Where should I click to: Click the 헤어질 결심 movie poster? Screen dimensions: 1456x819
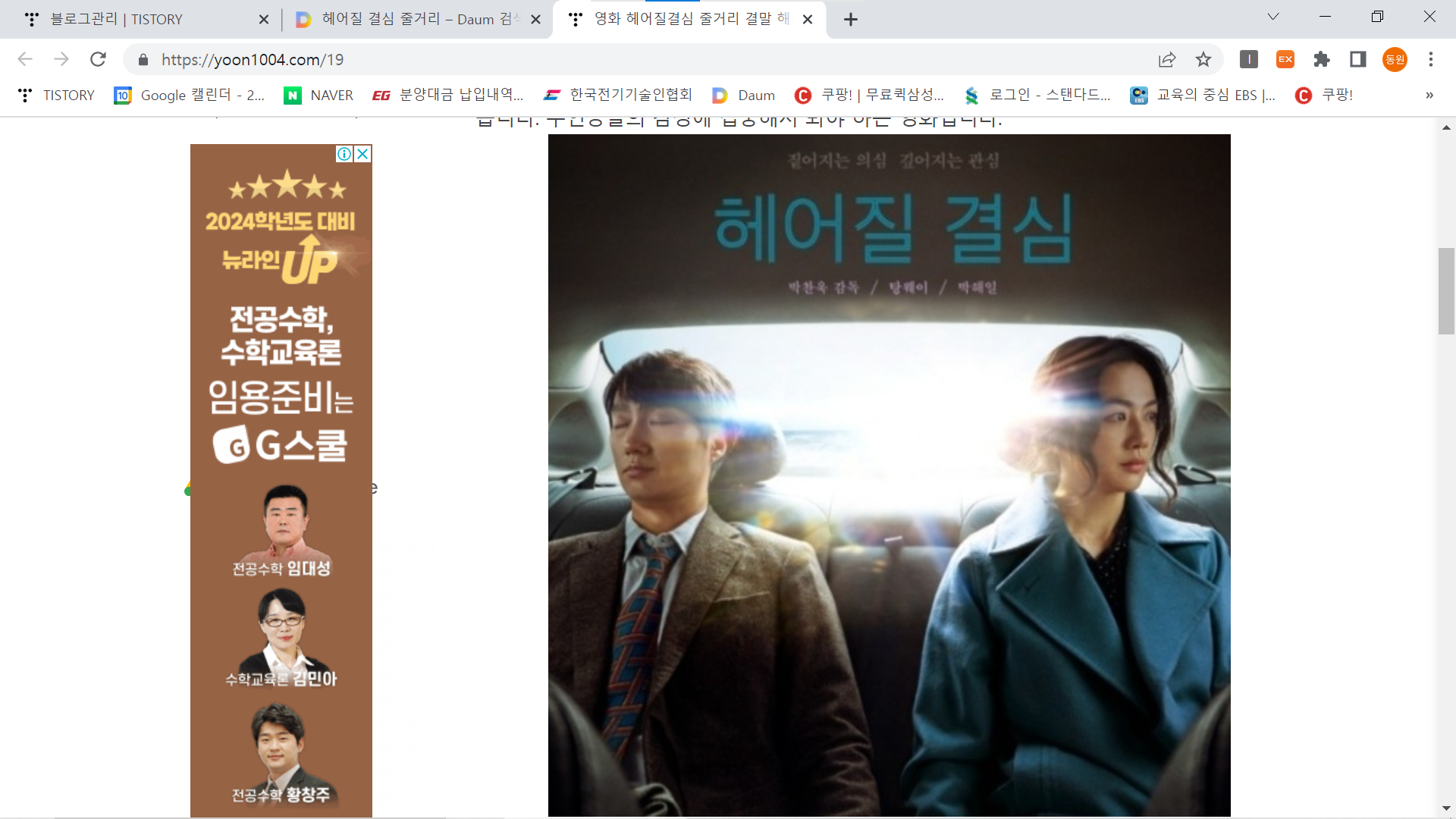889,475
